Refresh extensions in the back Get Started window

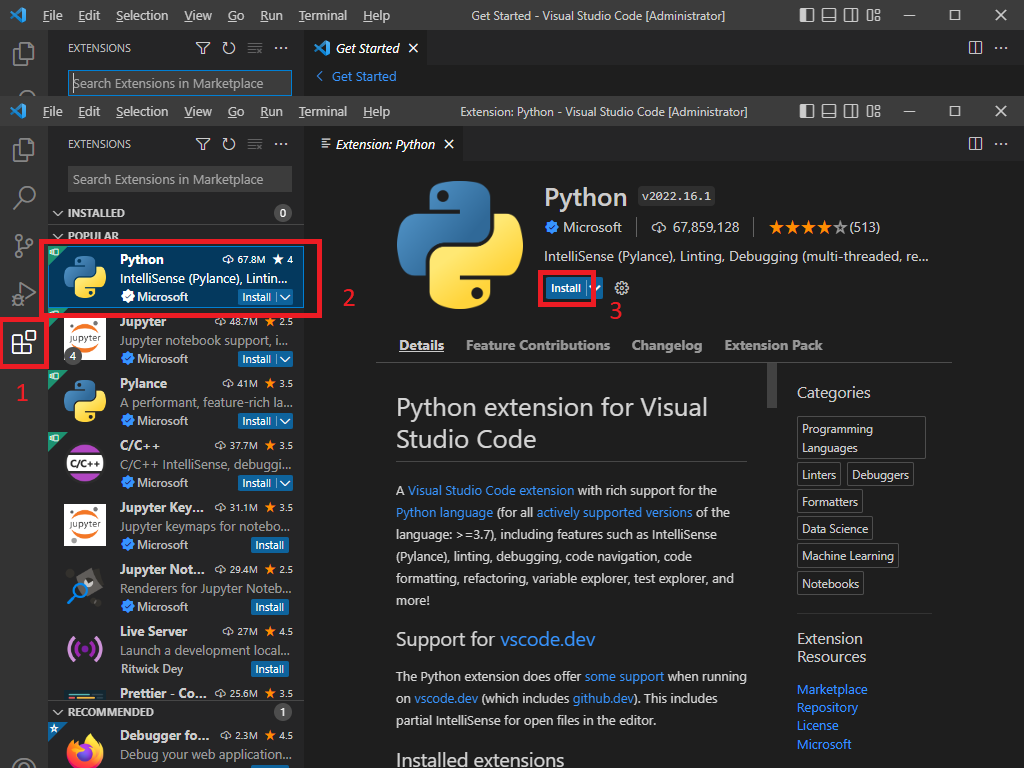pyautogui.click(x=229, y=48)
